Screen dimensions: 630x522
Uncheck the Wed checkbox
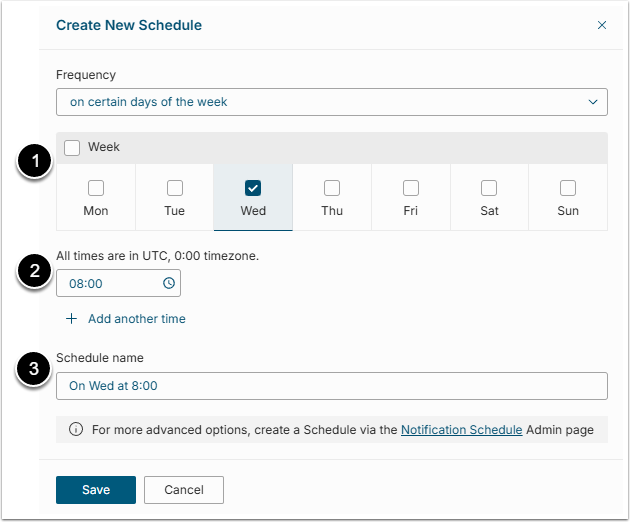click(253, 187)
